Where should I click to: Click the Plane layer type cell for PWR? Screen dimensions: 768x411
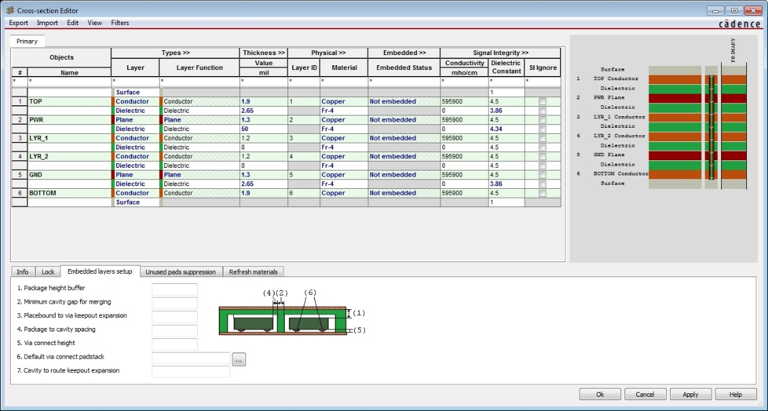(x=136, y=120)
